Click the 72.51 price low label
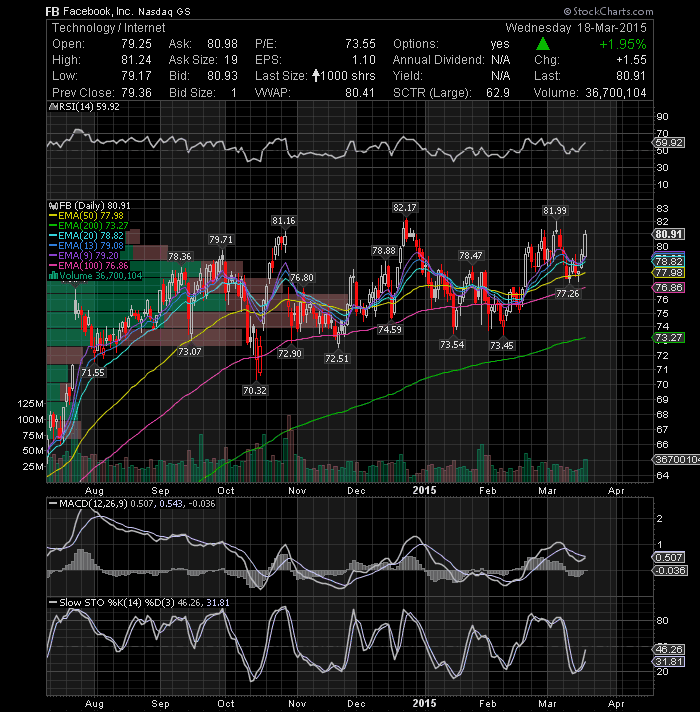 coord(337,359)
